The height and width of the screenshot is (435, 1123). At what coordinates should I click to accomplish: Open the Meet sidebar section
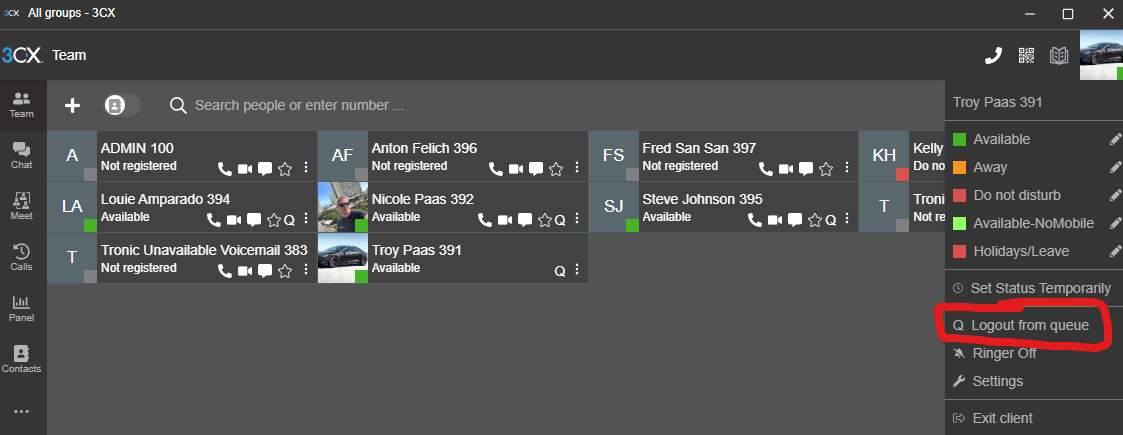pyautogui.click(x=21, y=205)
